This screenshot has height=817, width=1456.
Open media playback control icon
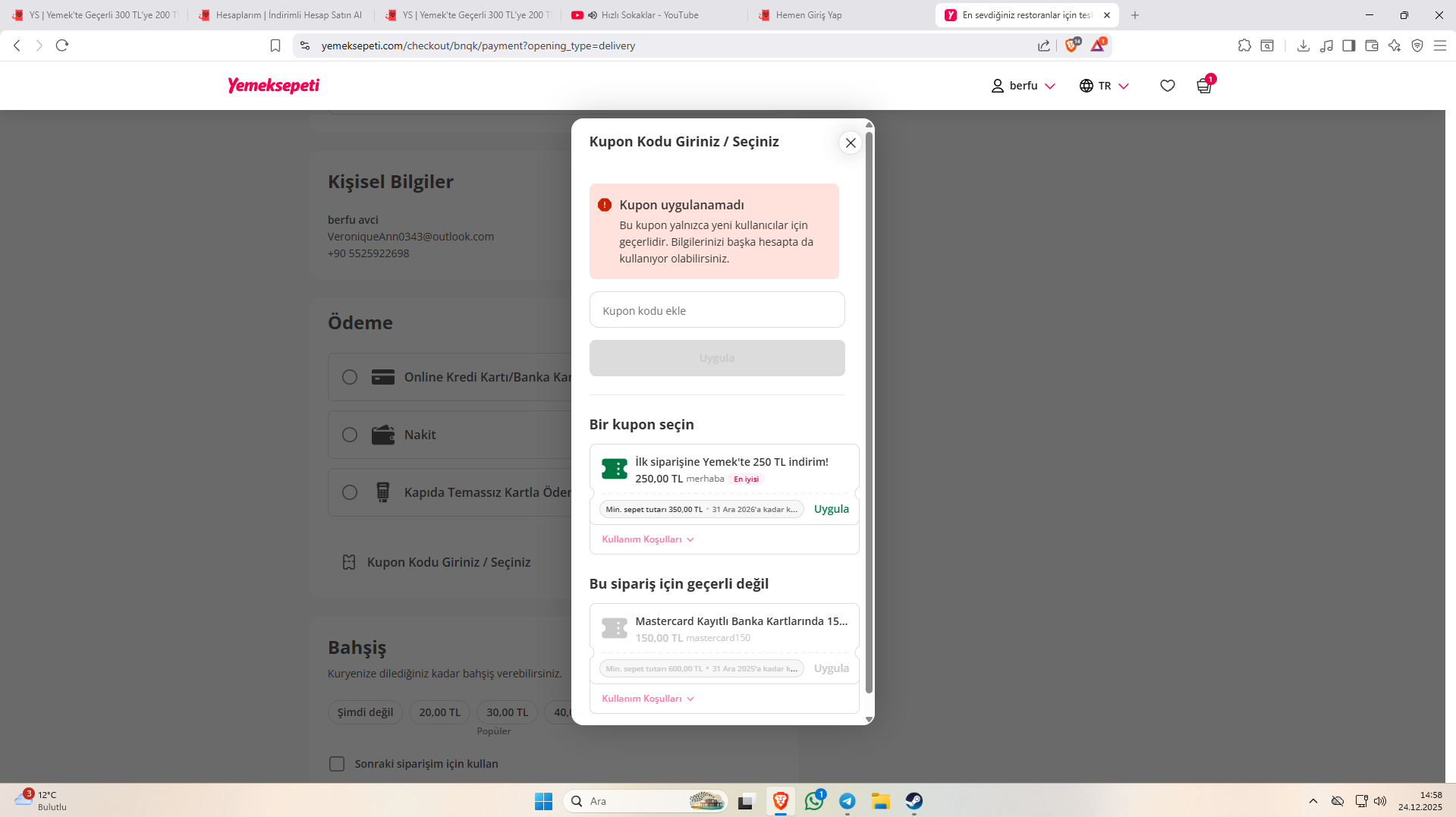coord(1326,46)
